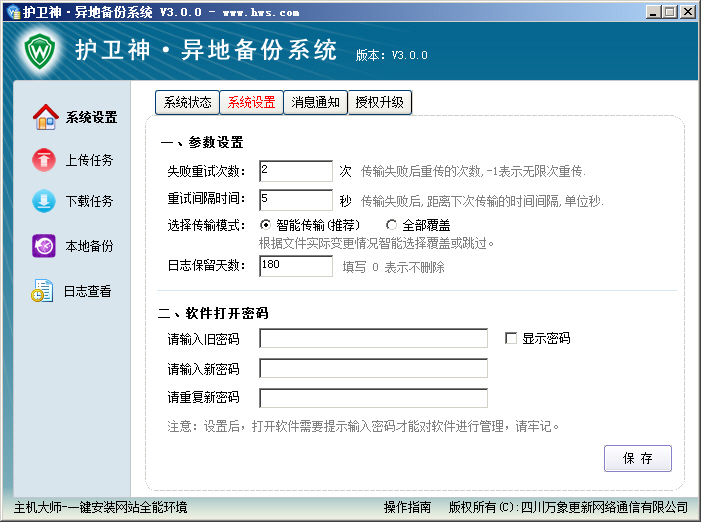Select 智能传输(推荐) radio button
The width and height of the screenshot is (701, 522).
click(x=266, y=225)
